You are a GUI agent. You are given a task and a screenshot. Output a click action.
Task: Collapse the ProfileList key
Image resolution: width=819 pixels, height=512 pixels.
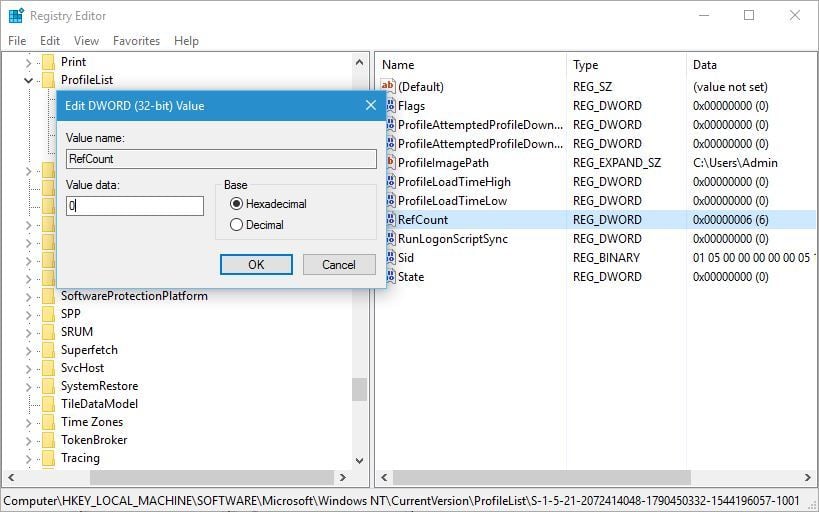pos(28,80)
